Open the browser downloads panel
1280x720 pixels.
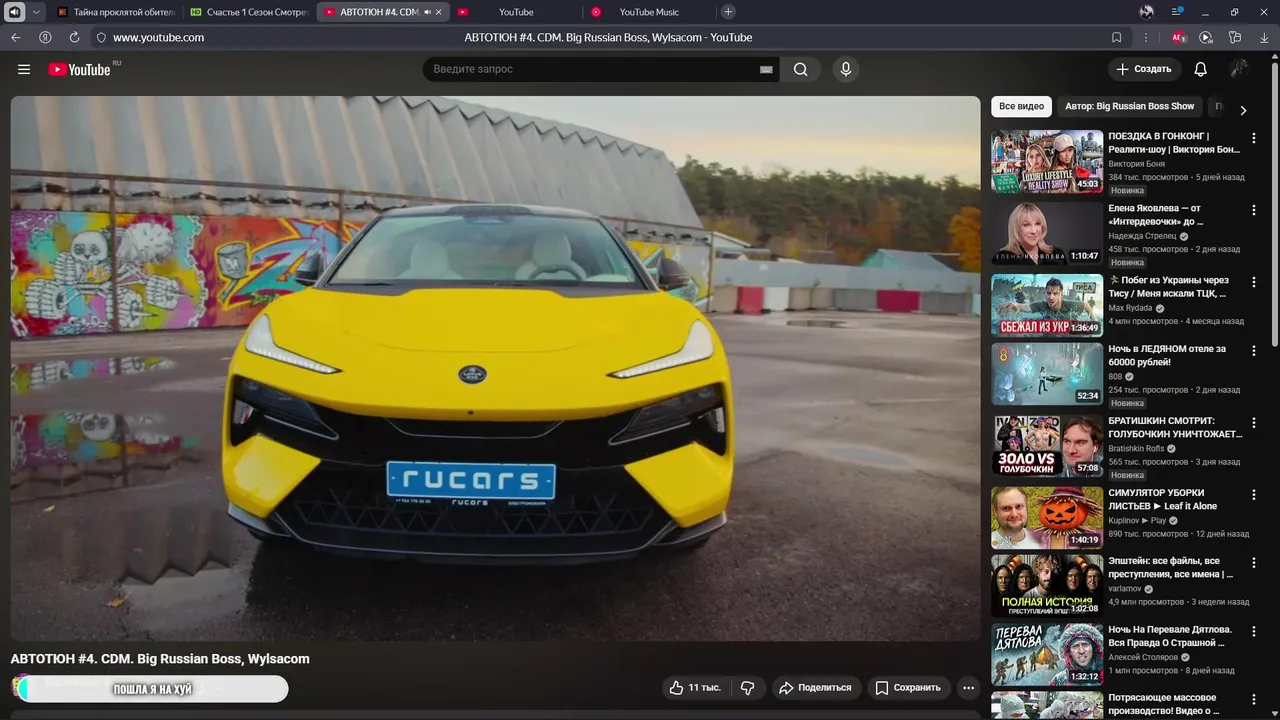1265,37
